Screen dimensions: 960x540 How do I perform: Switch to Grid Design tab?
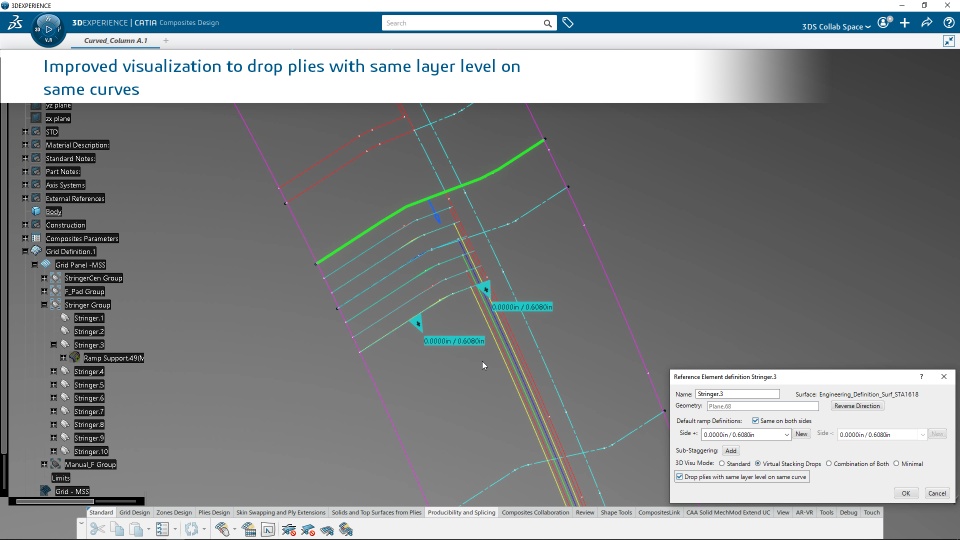coord(134,512)
